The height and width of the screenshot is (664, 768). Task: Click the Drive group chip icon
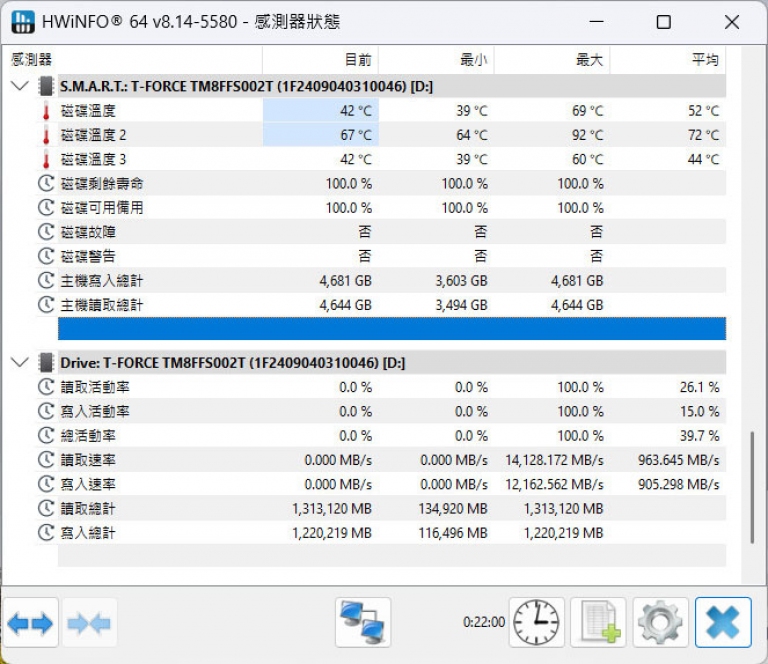coord(46,363)
